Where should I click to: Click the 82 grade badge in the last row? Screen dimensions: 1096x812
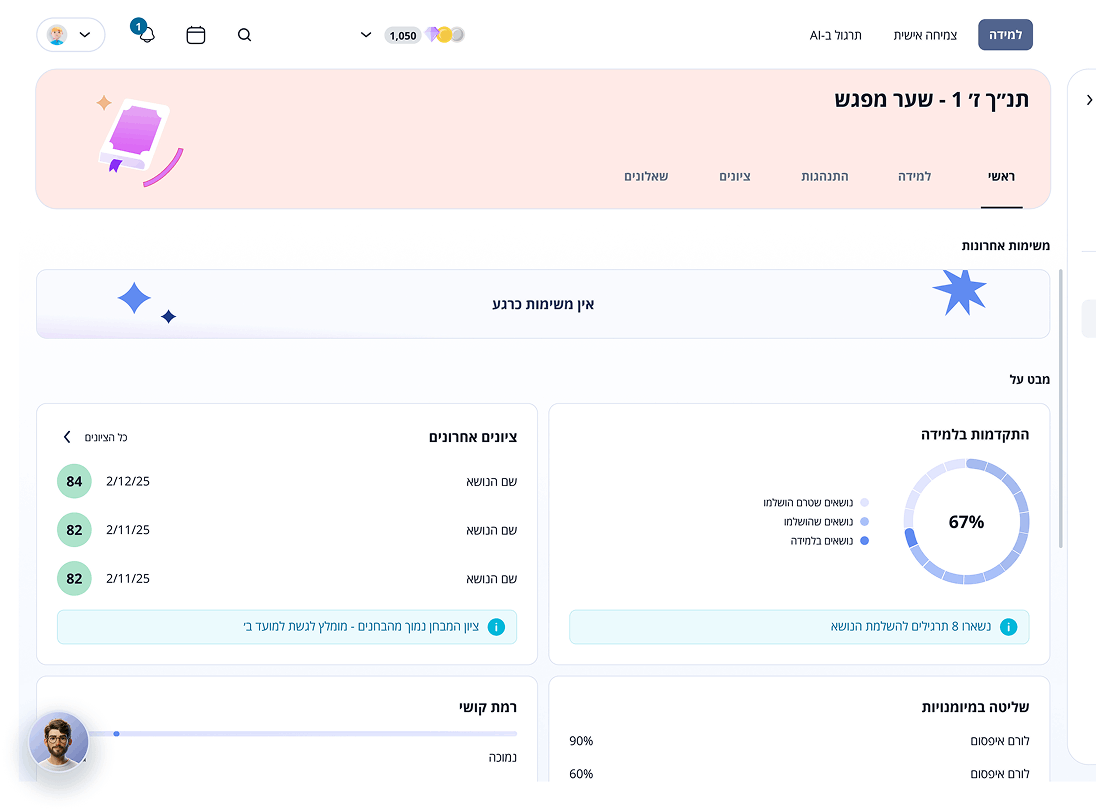(74, 579)
